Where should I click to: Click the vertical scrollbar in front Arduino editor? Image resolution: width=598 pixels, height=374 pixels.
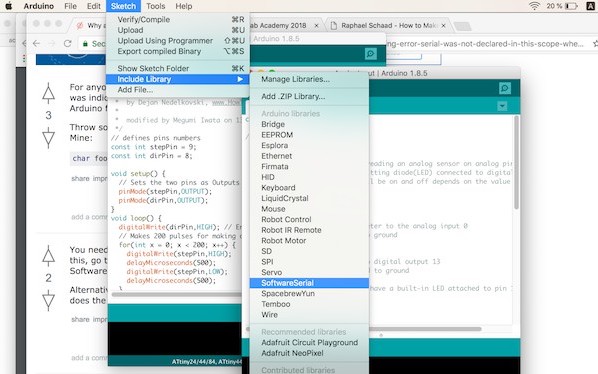(516, 162)
